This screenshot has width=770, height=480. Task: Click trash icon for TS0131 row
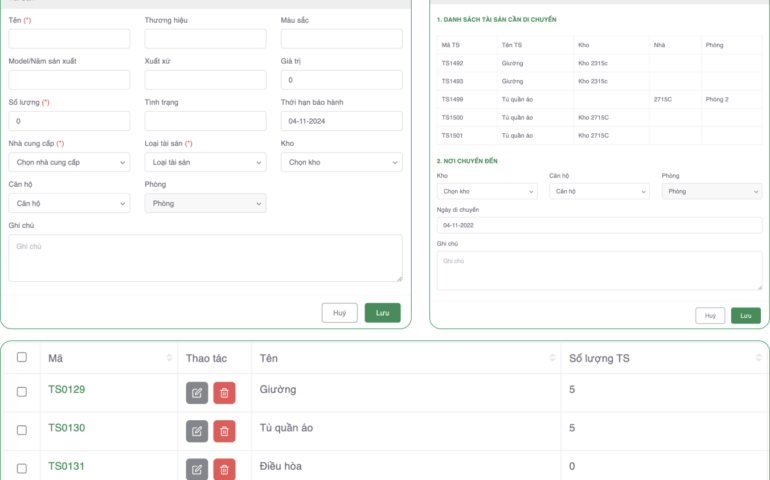tap(224, 469)
